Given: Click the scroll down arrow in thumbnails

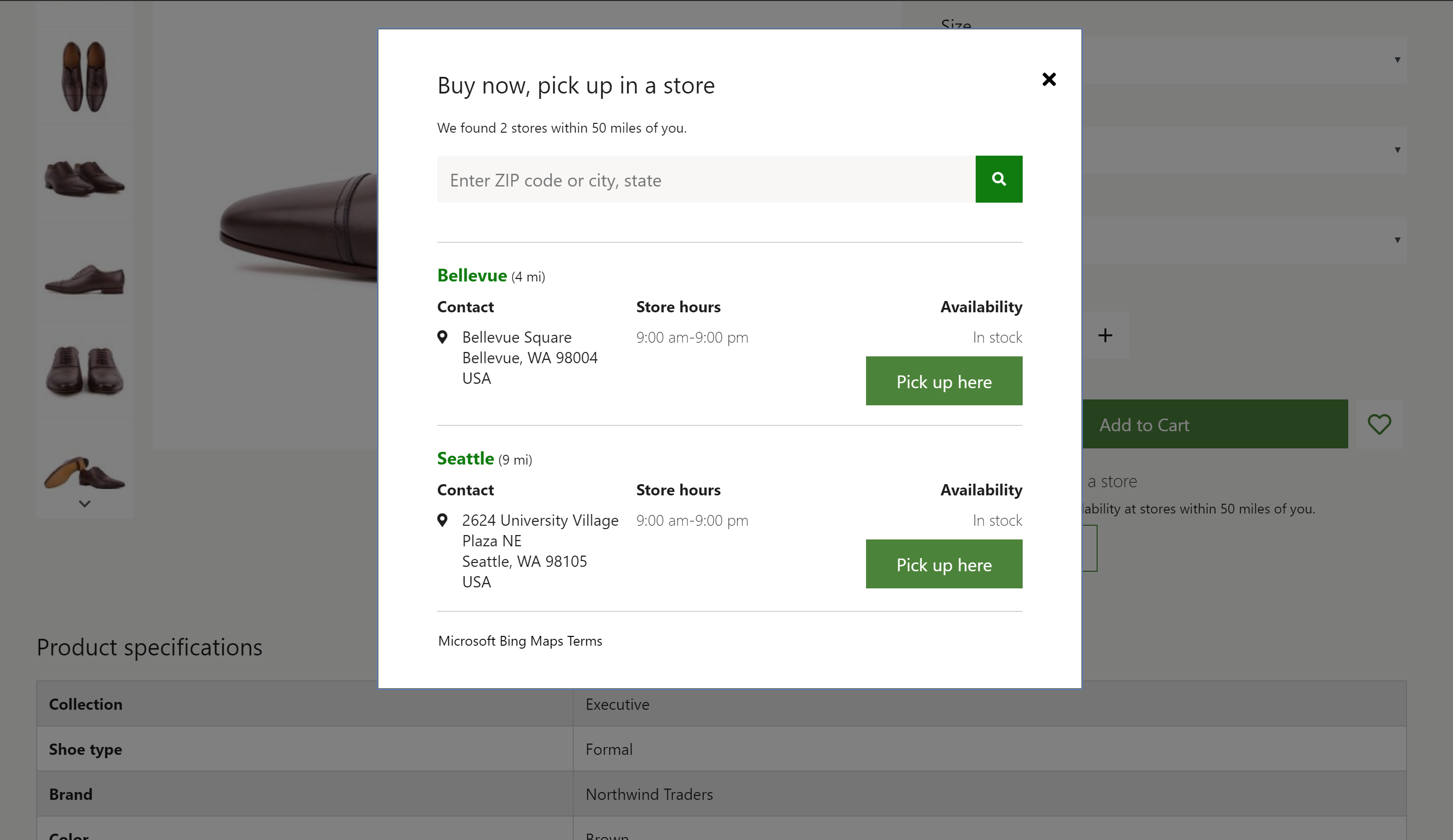Looking at the screenshot, I should pos(85,504).
